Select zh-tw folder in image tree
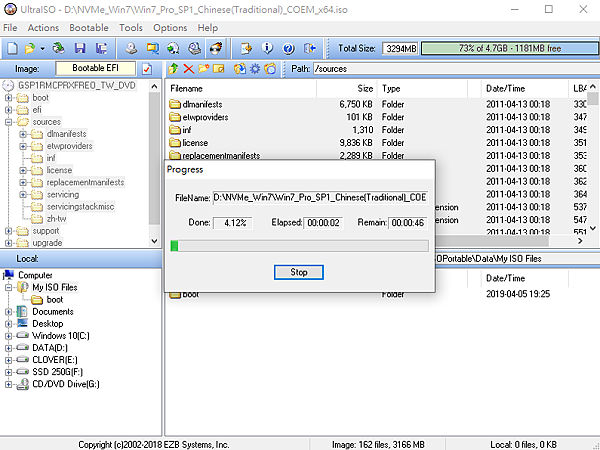600x450 pixels. [x=56, y=219]
